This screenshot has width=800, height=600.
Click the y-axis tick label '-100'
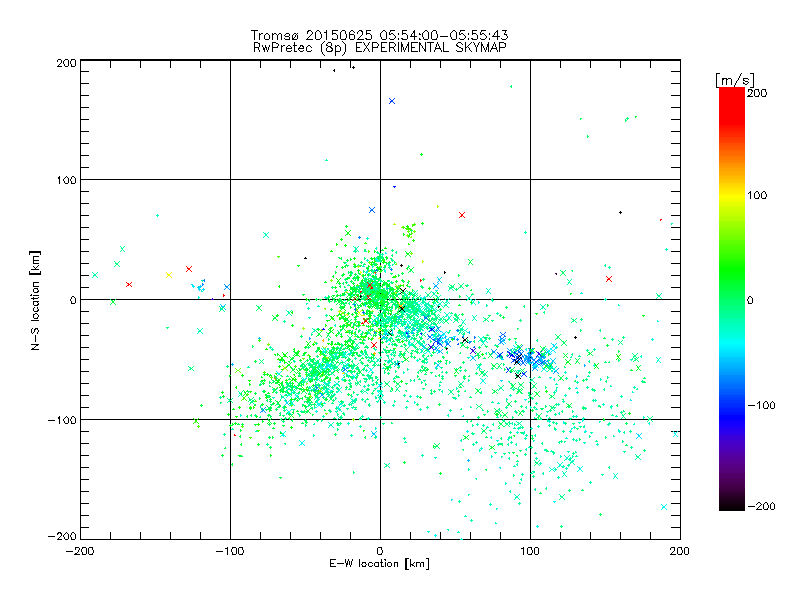coord(62,420)
